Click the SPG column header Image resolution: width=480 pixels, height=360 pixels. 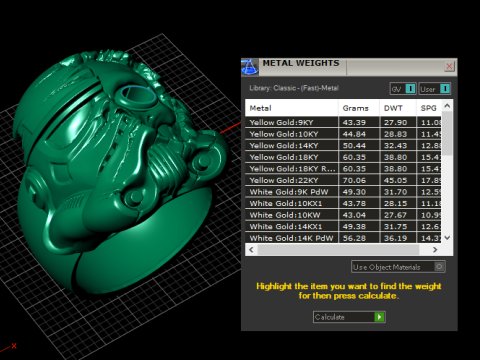coord(429,108)
